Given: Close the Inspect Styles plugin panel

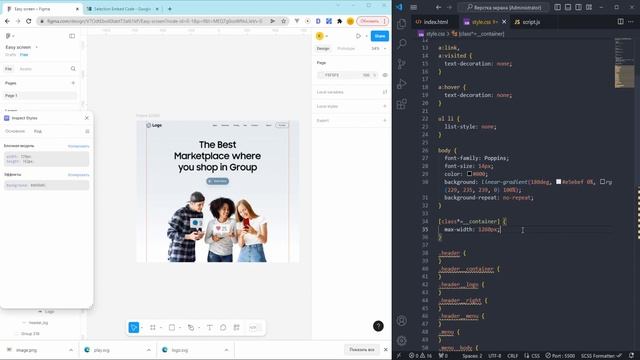Looking at the screenshot, I should tap(87, 118).
